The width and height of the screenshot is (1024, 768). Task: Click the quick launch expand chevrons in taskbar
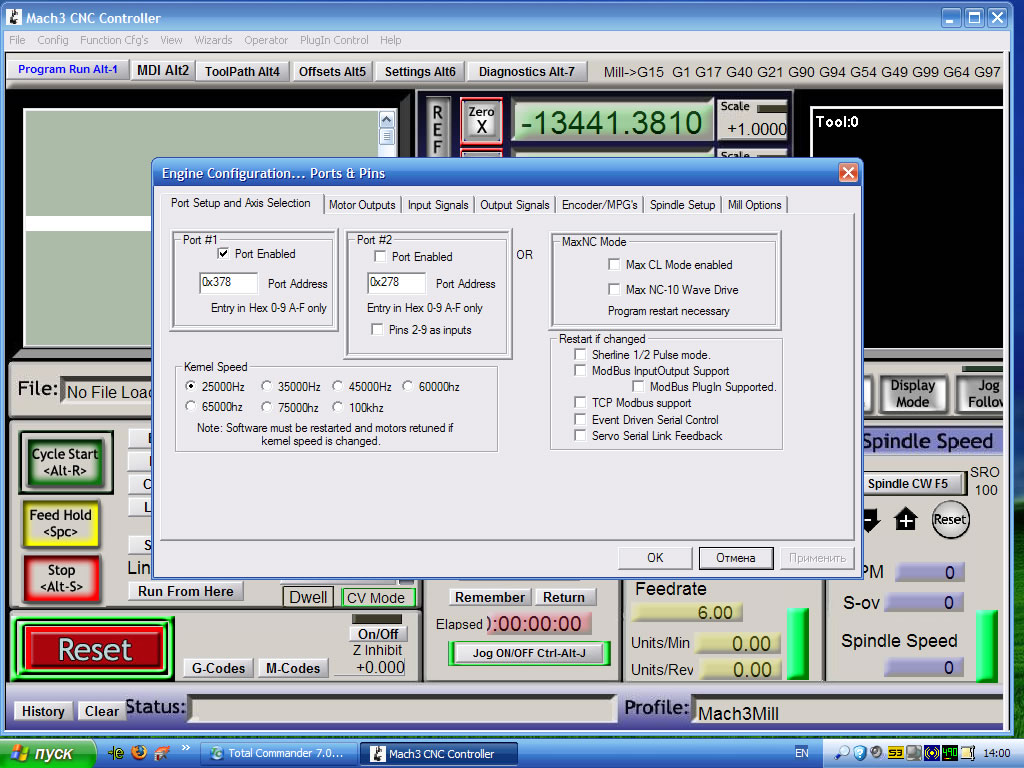pyautogui.click(x=186, y=748)
